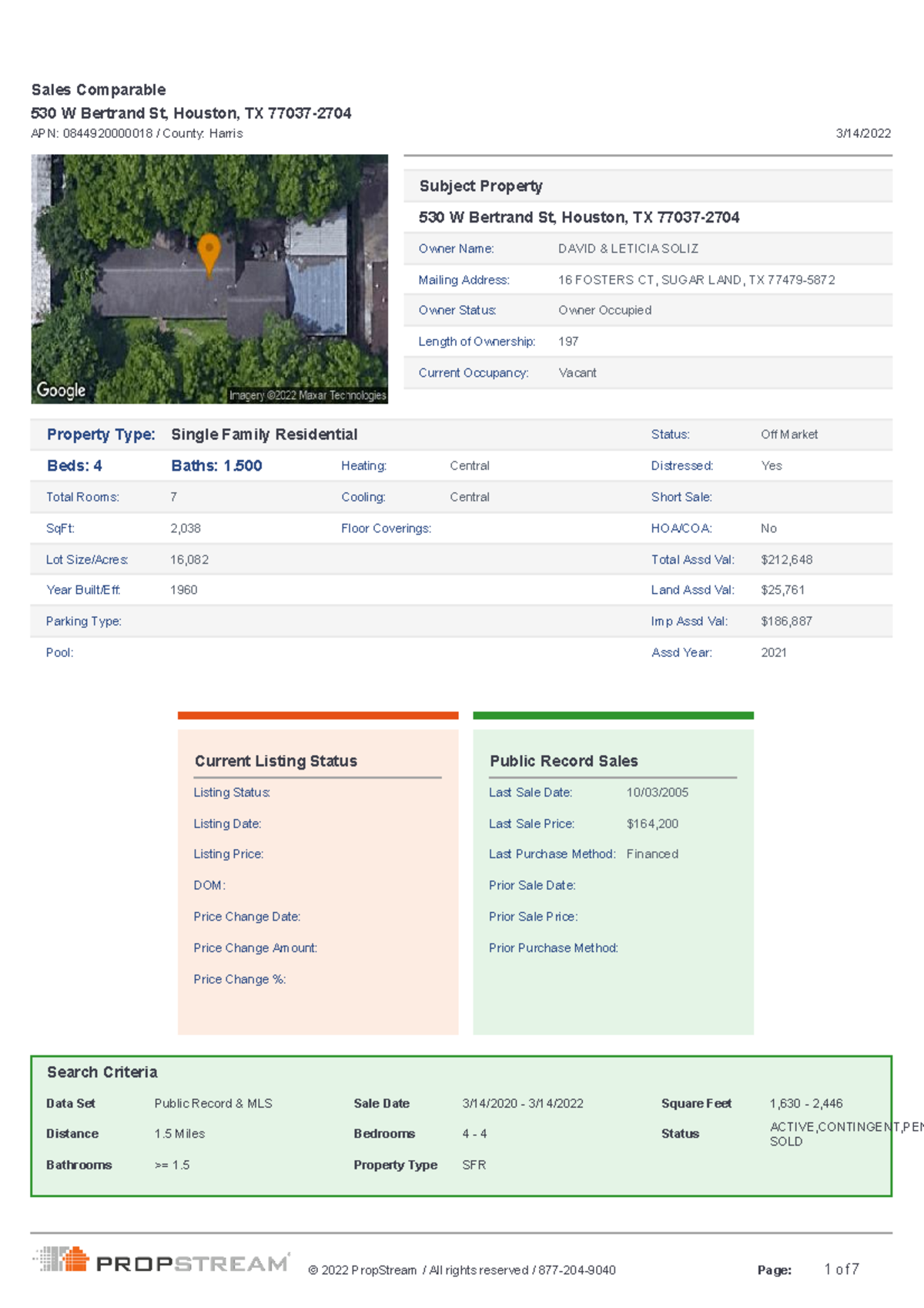Open the aerial satellite photo of the property
The image size is (924, 1308).
pos(209,279)
